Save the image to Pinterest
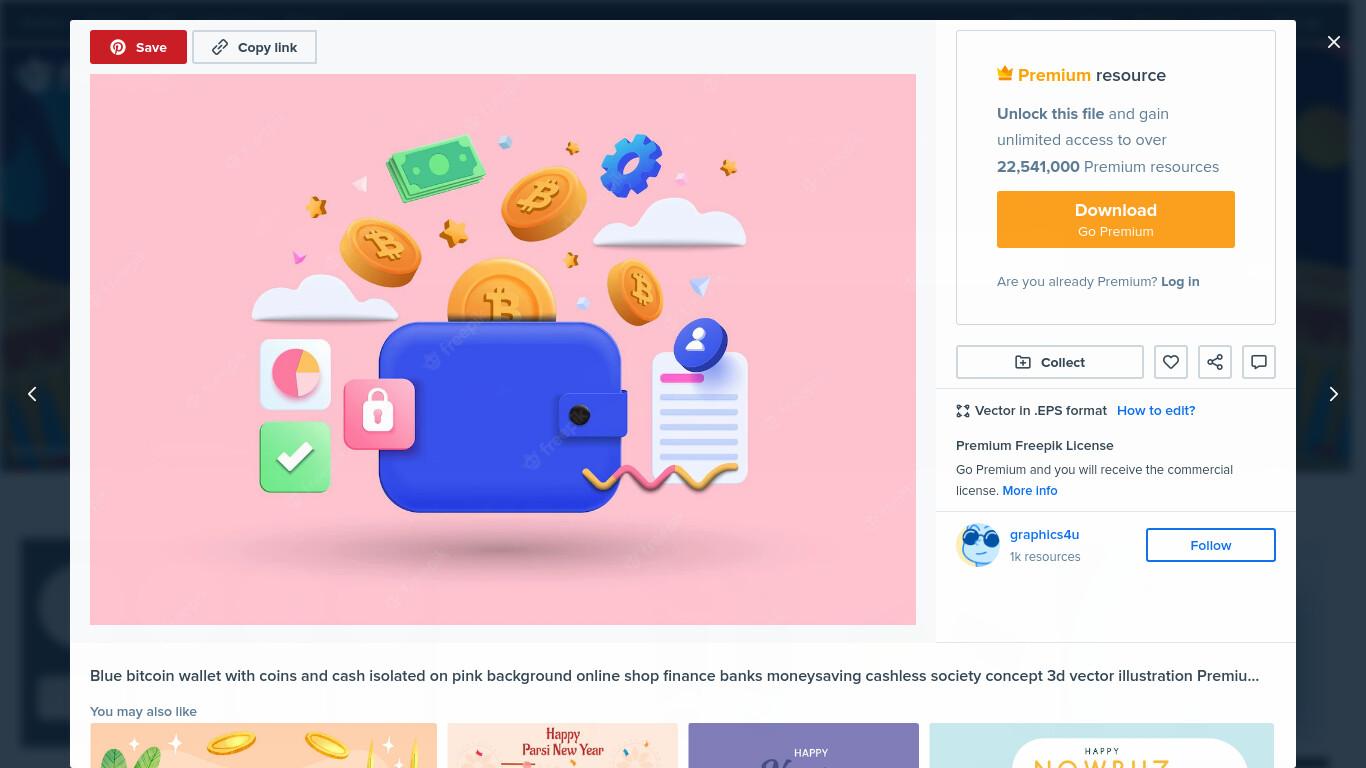The height and width of the screenshot is (768, 1366). coord(138,47)
